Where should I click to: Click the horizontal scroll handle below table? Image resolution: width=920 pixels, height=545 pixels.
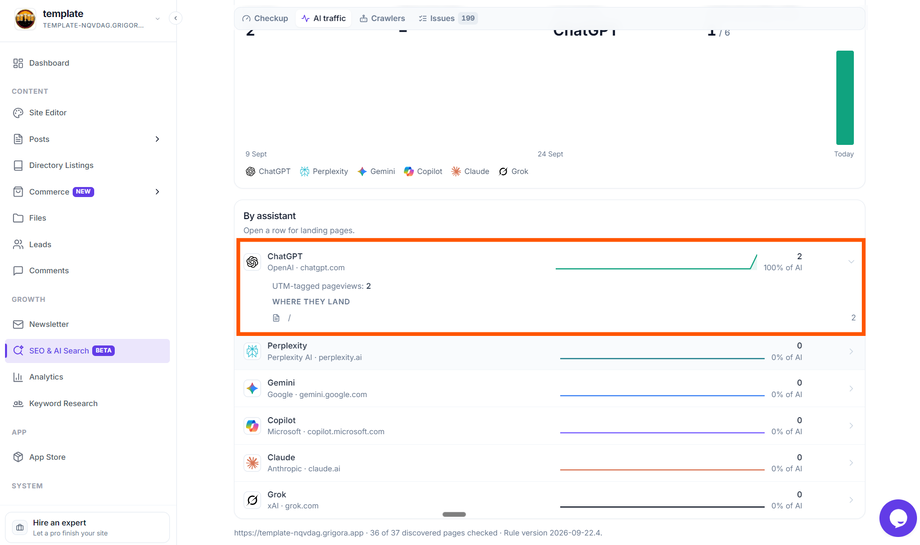tap(454, 514)
